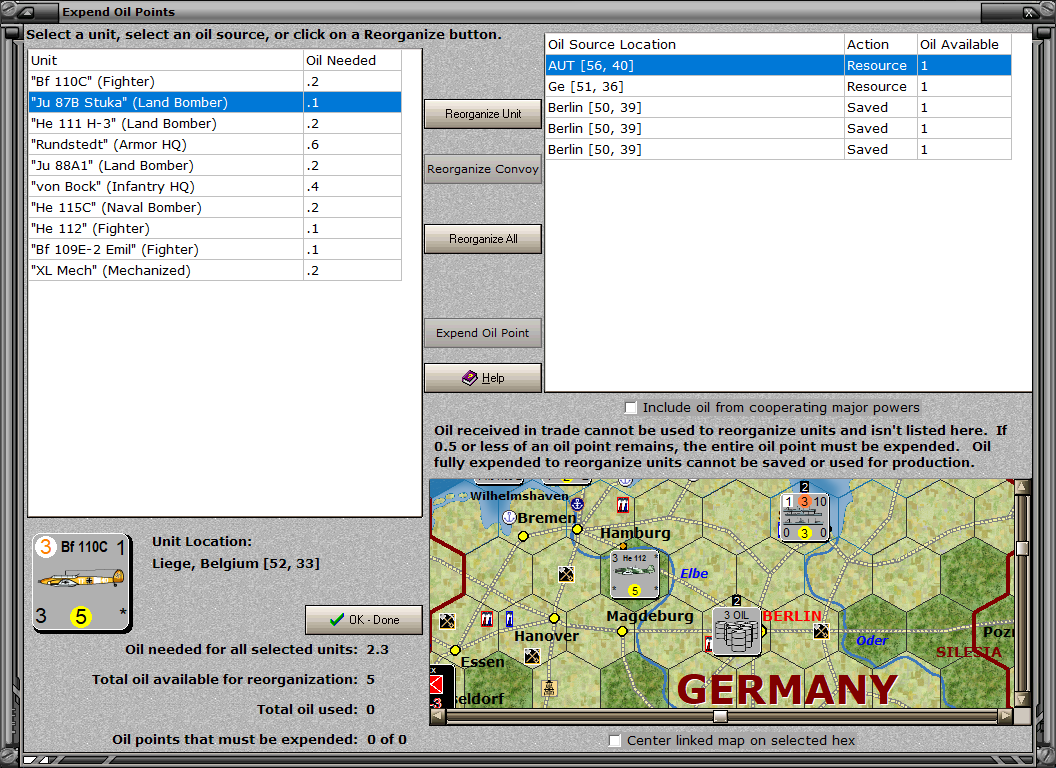Click the yellow city dot above Hanover label
This screenshot has width=1056, height=768.
(x=554, y=618)
